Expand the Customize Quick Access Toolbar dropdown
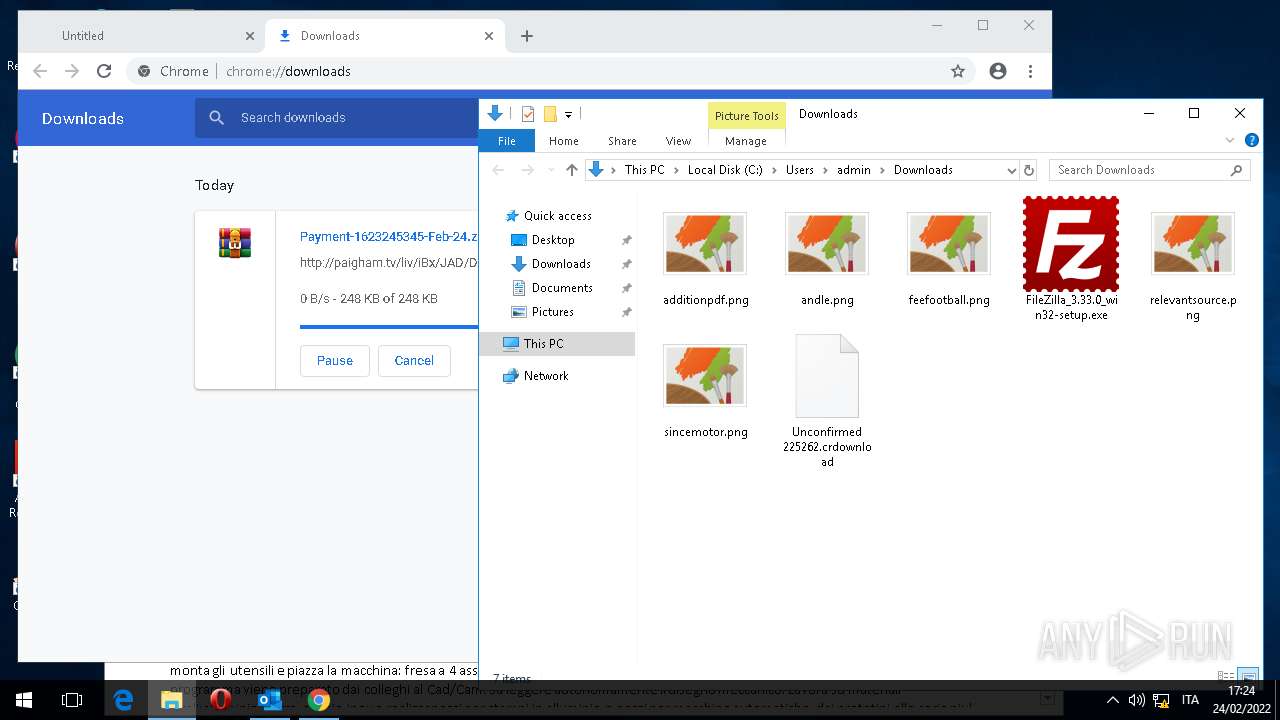The width and height of the screenshot is (1280, 720). 568,115
